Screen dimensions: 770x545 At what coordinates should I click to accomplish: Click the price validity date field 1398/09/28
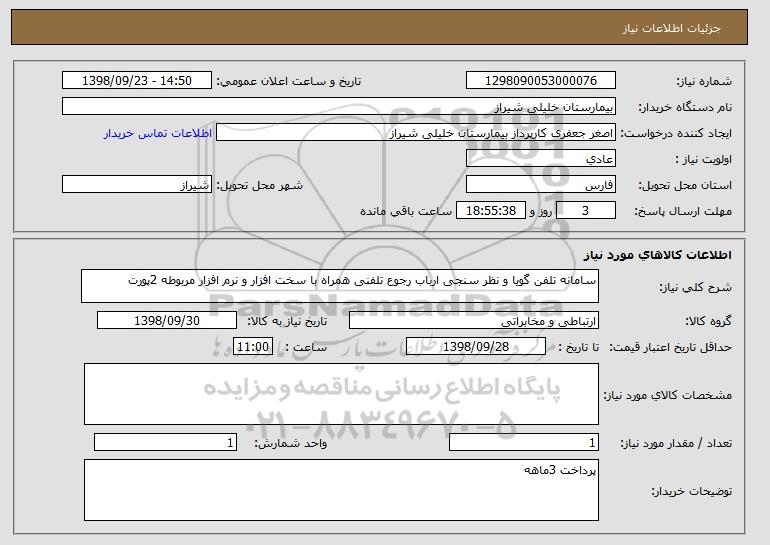476,347
